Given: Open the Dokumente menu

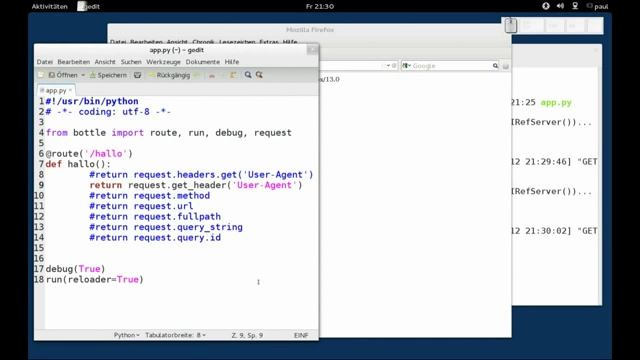Looking at the screenshot, I should (202, 62).
